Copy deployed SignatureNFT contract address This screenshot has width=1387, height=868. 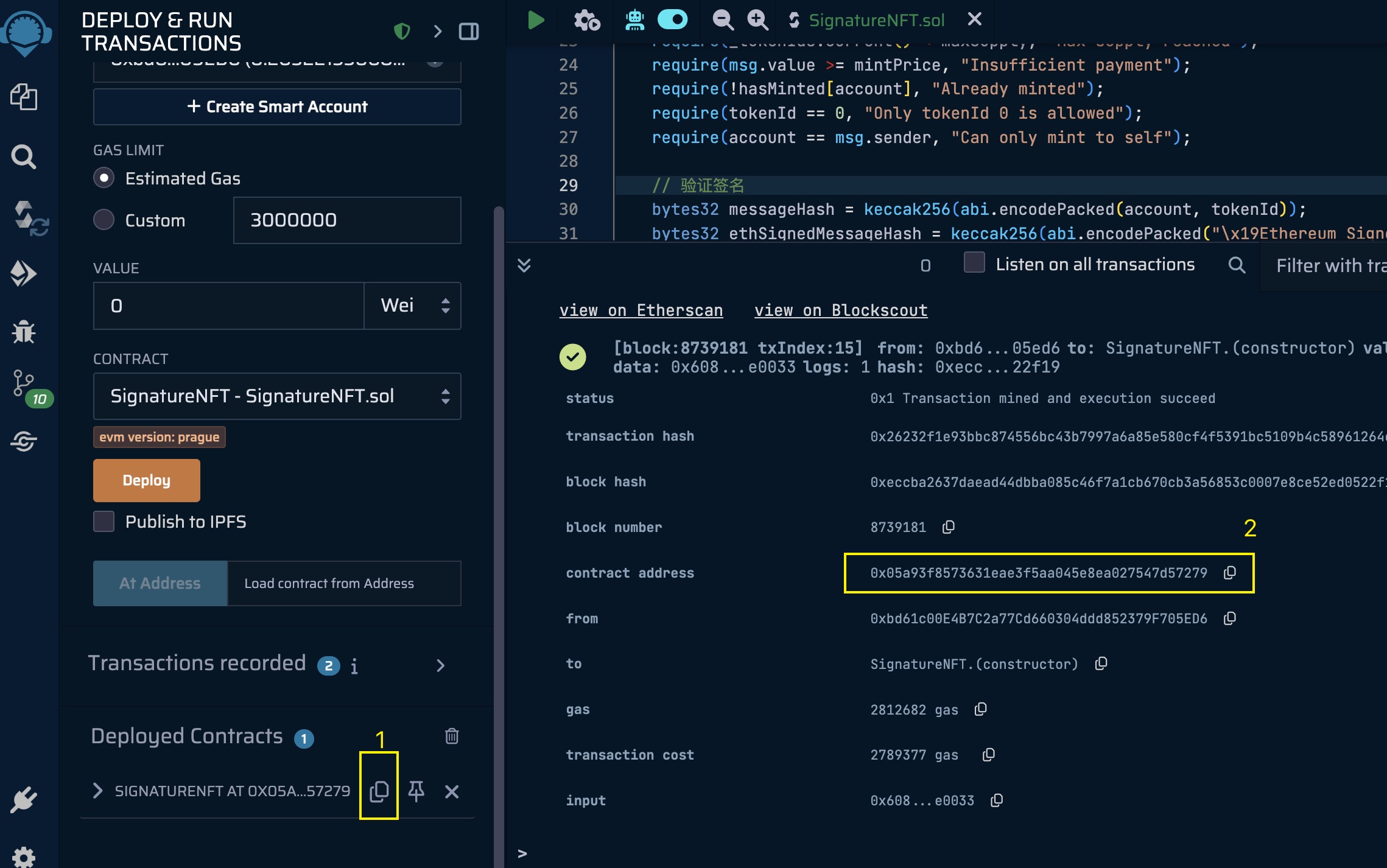379,791
